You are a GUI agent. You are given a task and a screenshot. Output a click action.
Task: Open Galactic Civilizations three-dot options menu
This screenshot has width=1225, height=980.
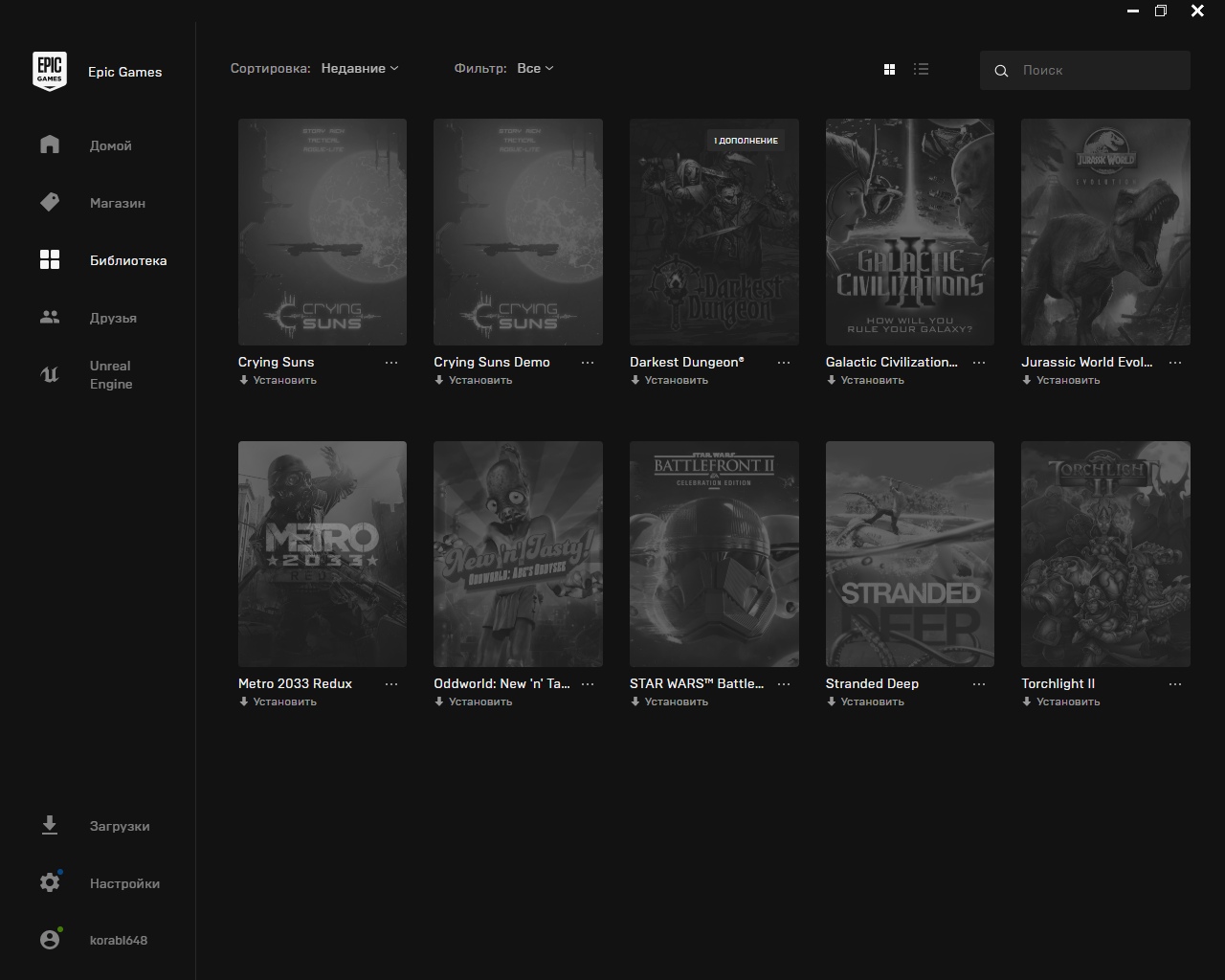[979, 363]
